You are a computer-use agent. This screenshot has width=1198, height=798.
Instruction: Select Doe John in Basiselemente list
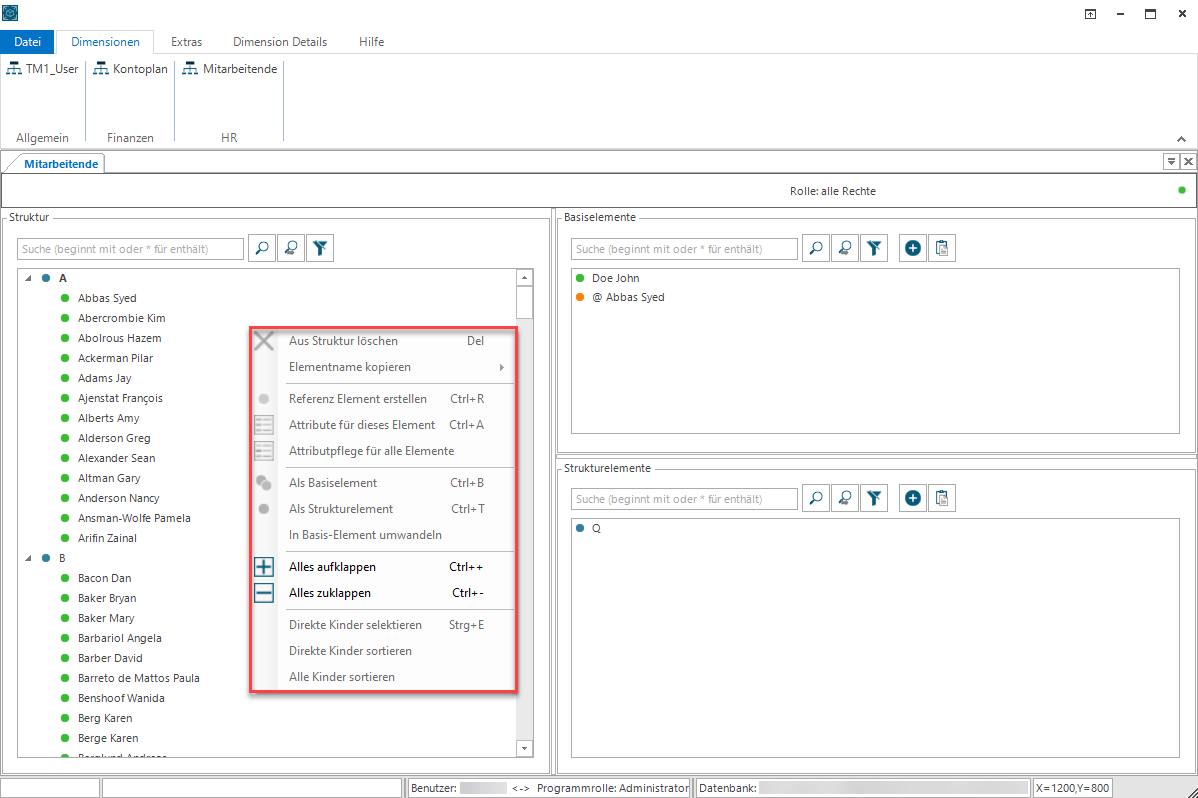615,278
